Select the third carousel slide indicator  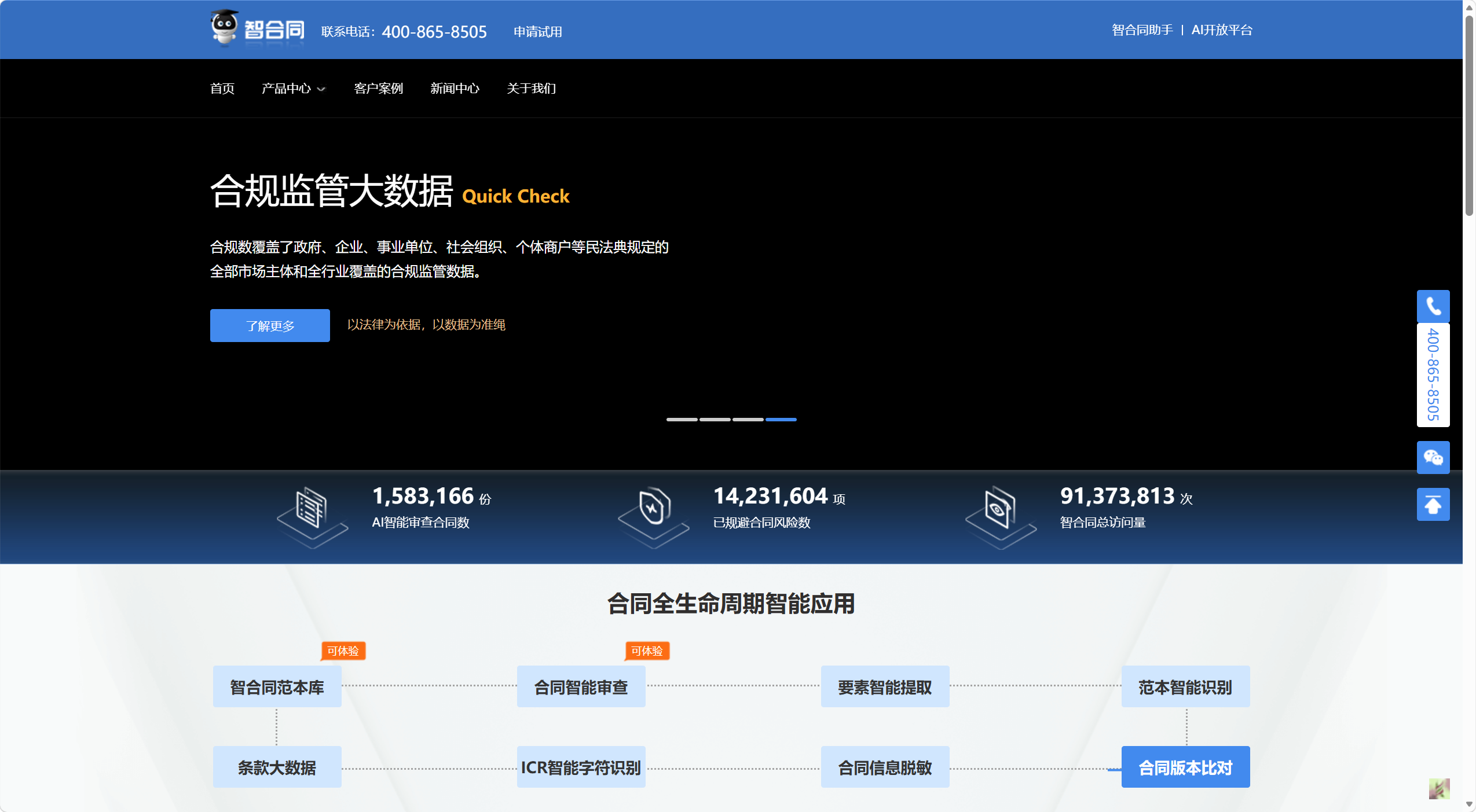point(748,420)
